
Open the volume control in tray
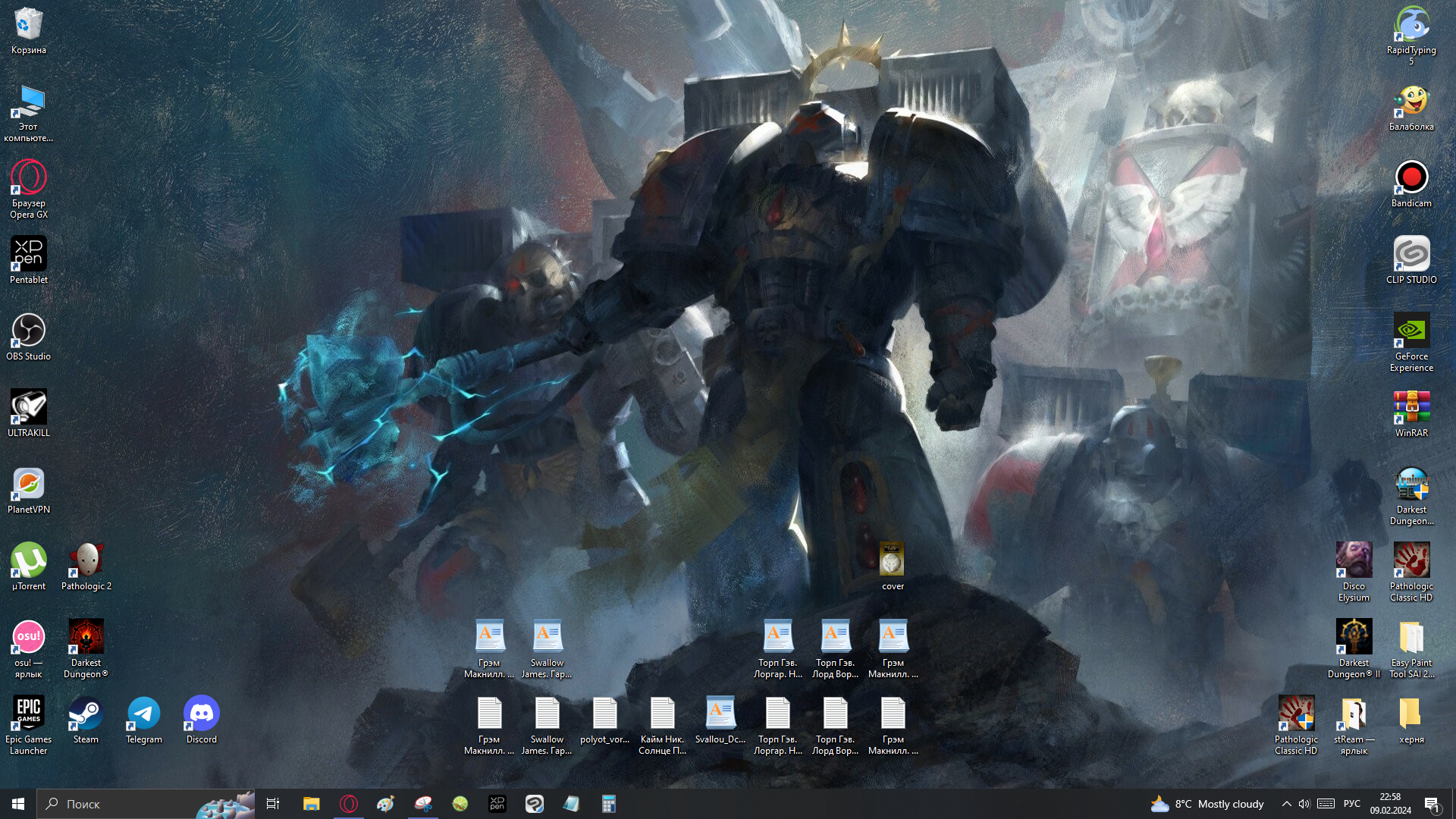(1304, 804)
